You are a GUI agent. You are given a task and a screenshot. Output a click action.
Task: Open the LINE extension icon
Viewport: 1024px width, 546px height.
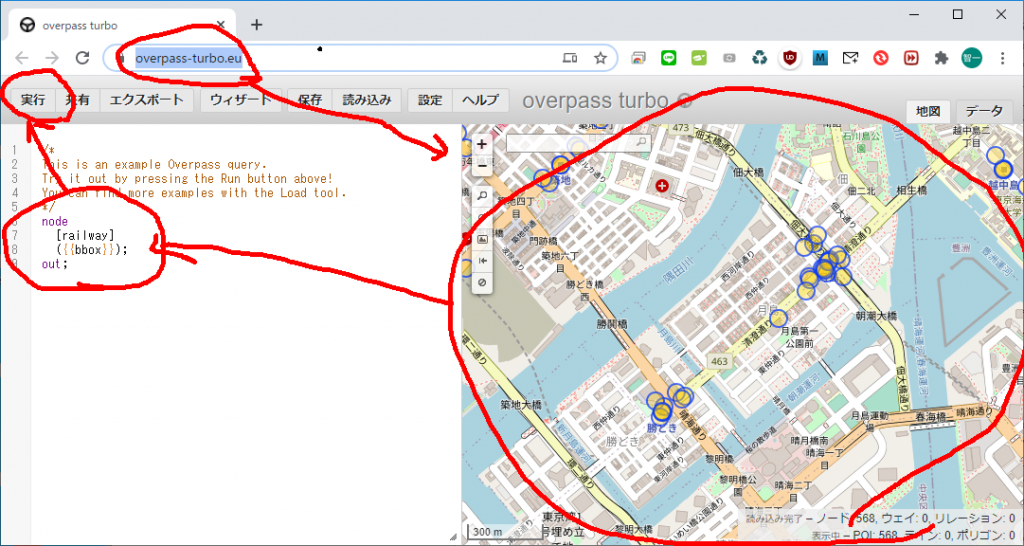click(669, 58)
